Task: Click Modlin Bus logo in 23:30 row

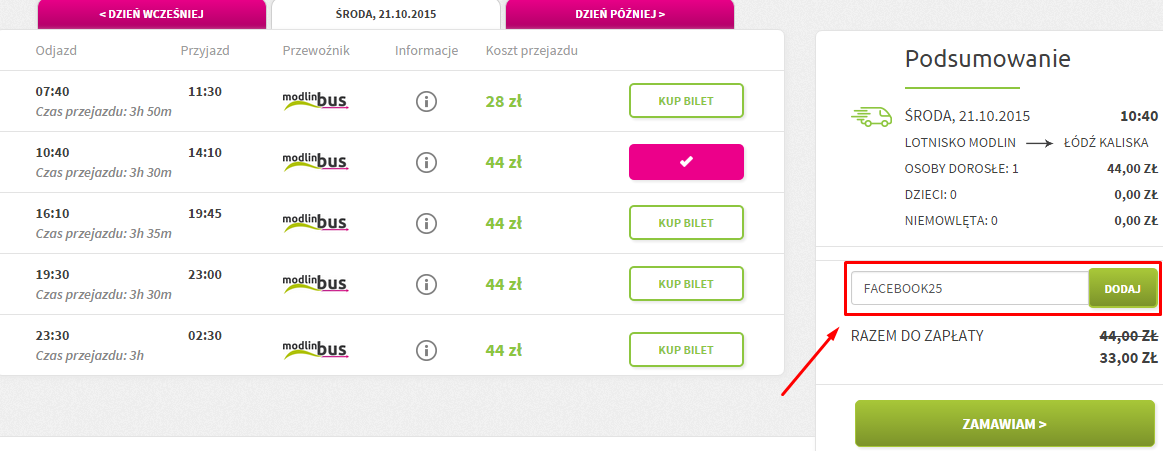Action: 316,347
